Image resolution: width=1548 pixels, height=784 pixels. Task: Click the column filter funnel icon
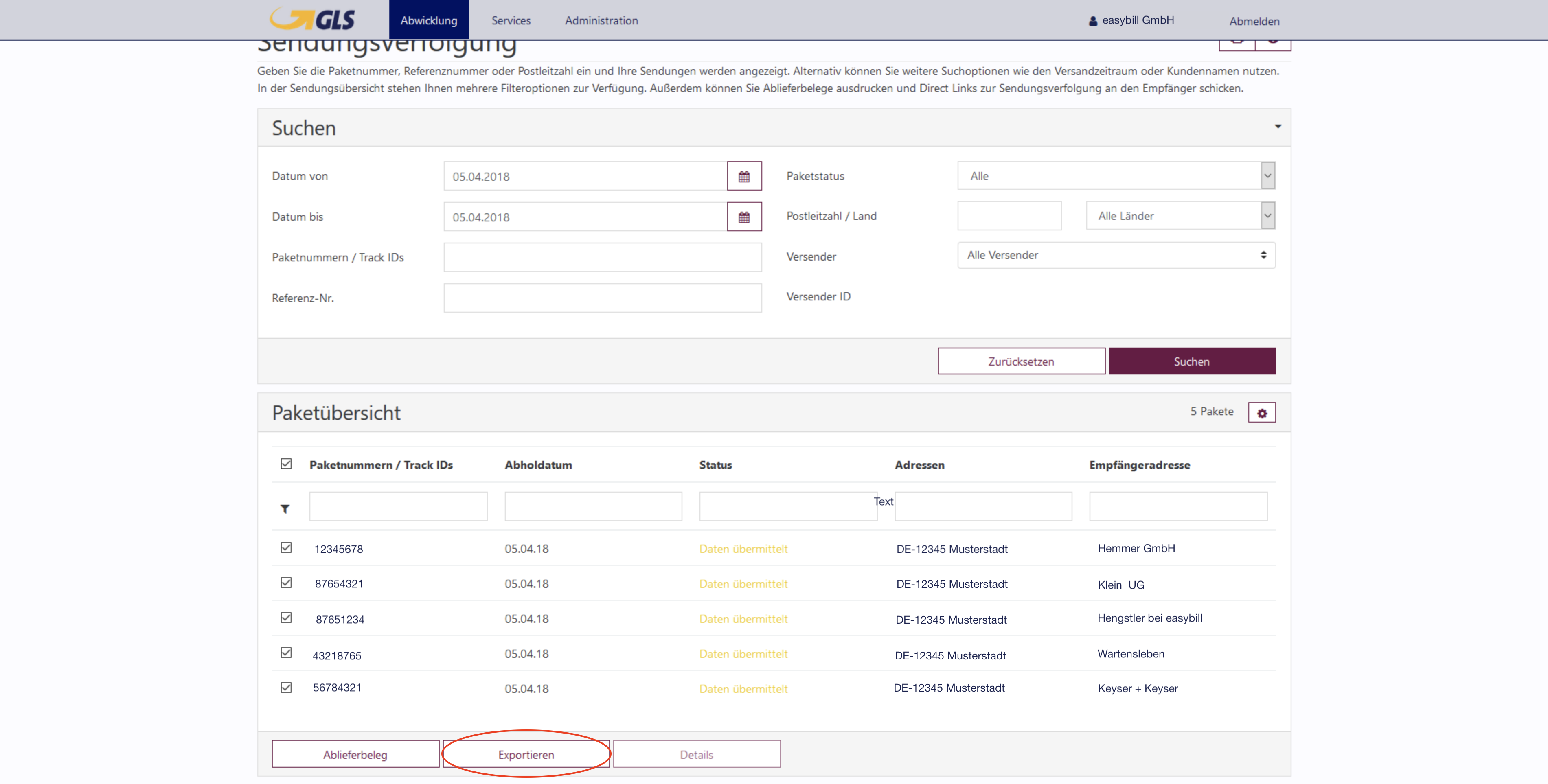(285, 509)
